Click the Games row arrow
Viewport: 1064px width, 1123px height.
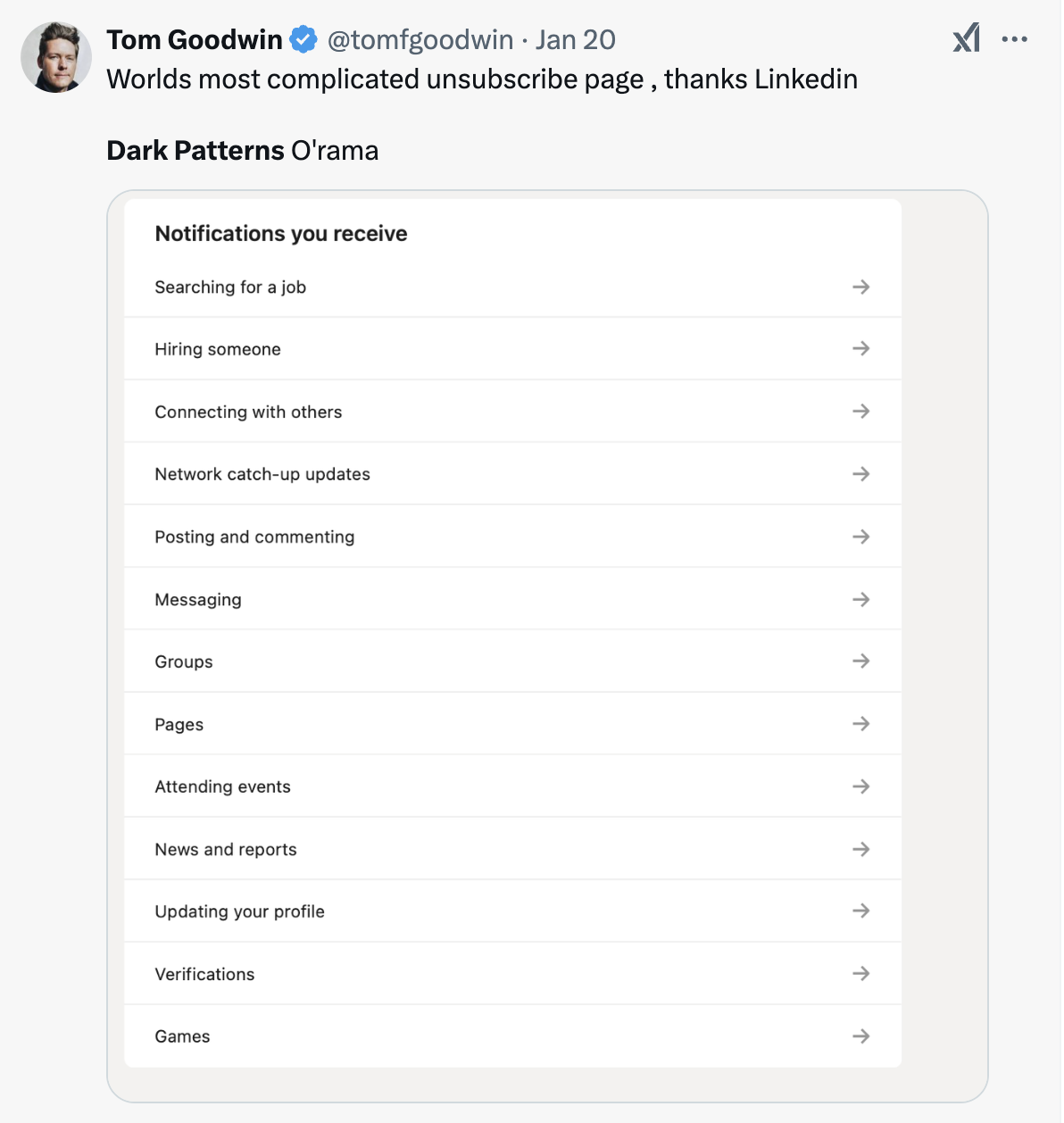point(860,1036)
